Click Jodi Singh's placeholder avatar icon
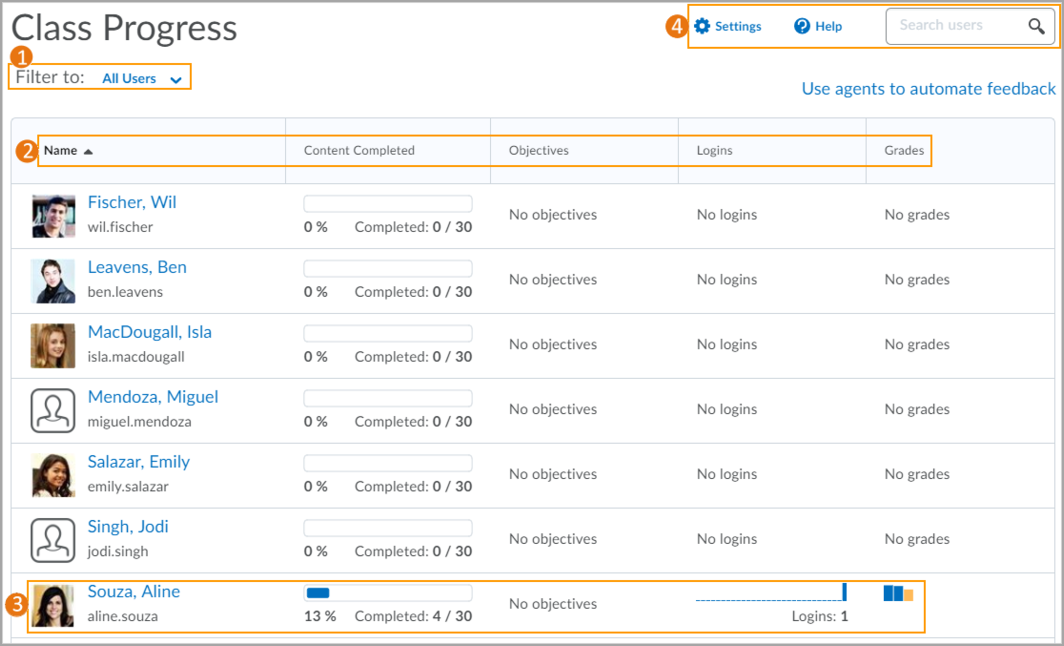The height and width of the screenshot is (646, 1064). click(53, 541)
